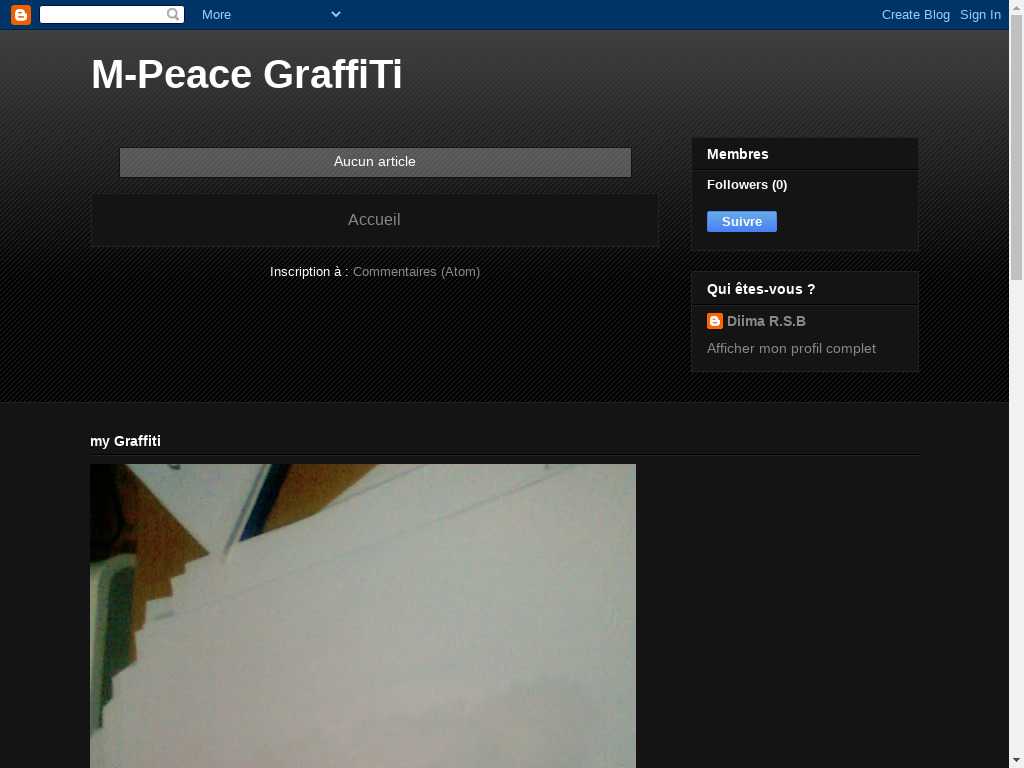Click the Blogger profile icon beside Diima R.S.B
1024x768 pixels.
(x=715, y=321)
